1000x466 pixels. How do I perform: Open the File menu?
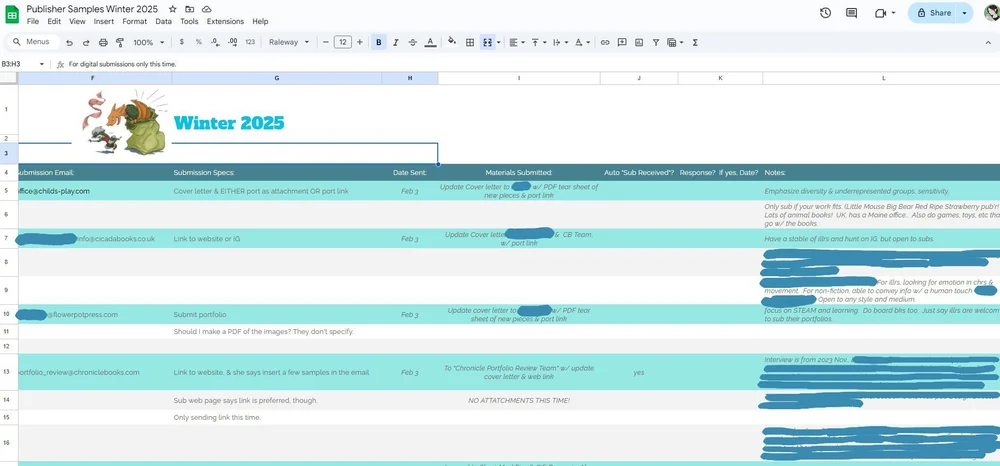33,21
